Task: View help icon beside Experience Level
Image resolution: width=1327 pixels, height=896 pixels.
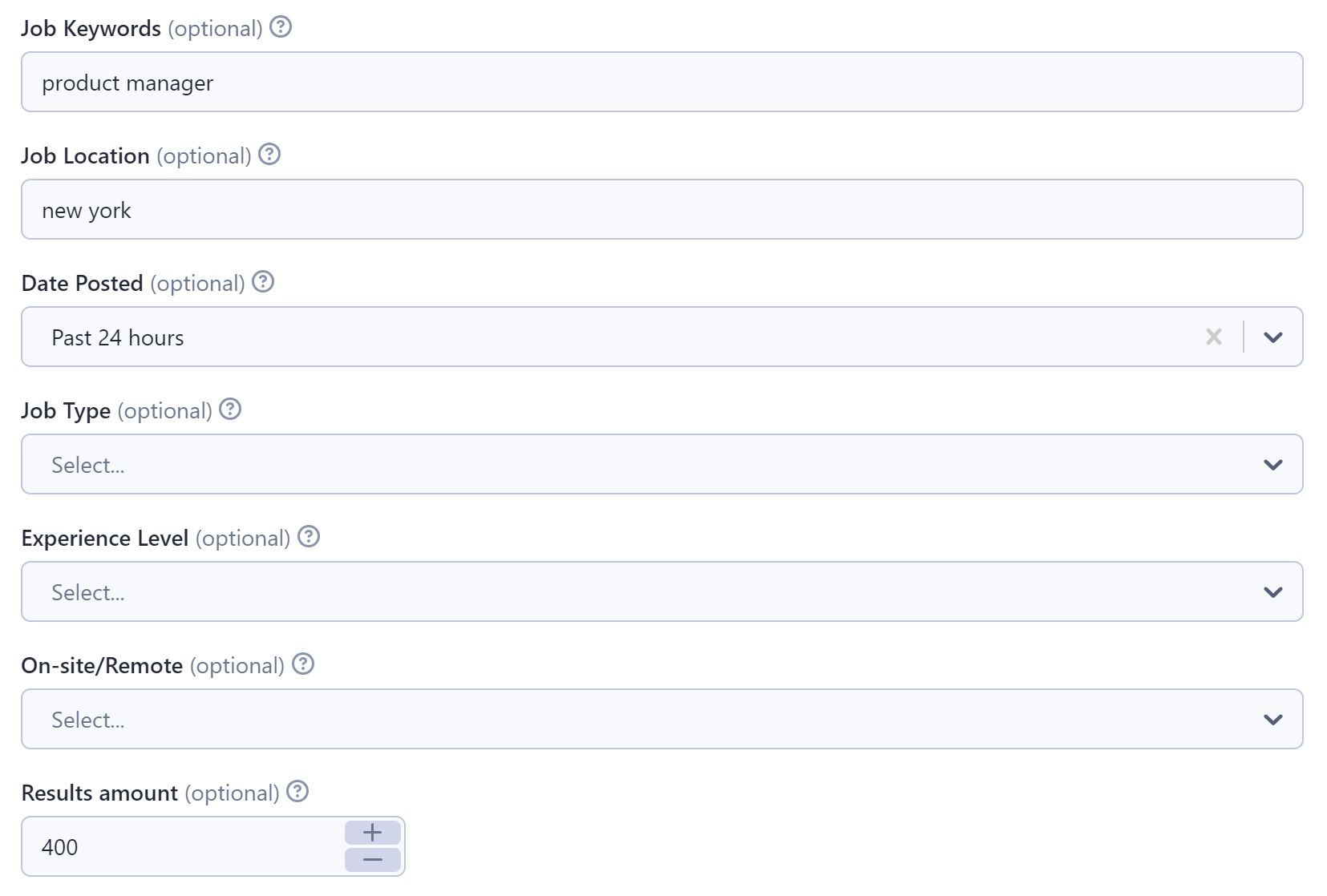Action: point(309,537)
